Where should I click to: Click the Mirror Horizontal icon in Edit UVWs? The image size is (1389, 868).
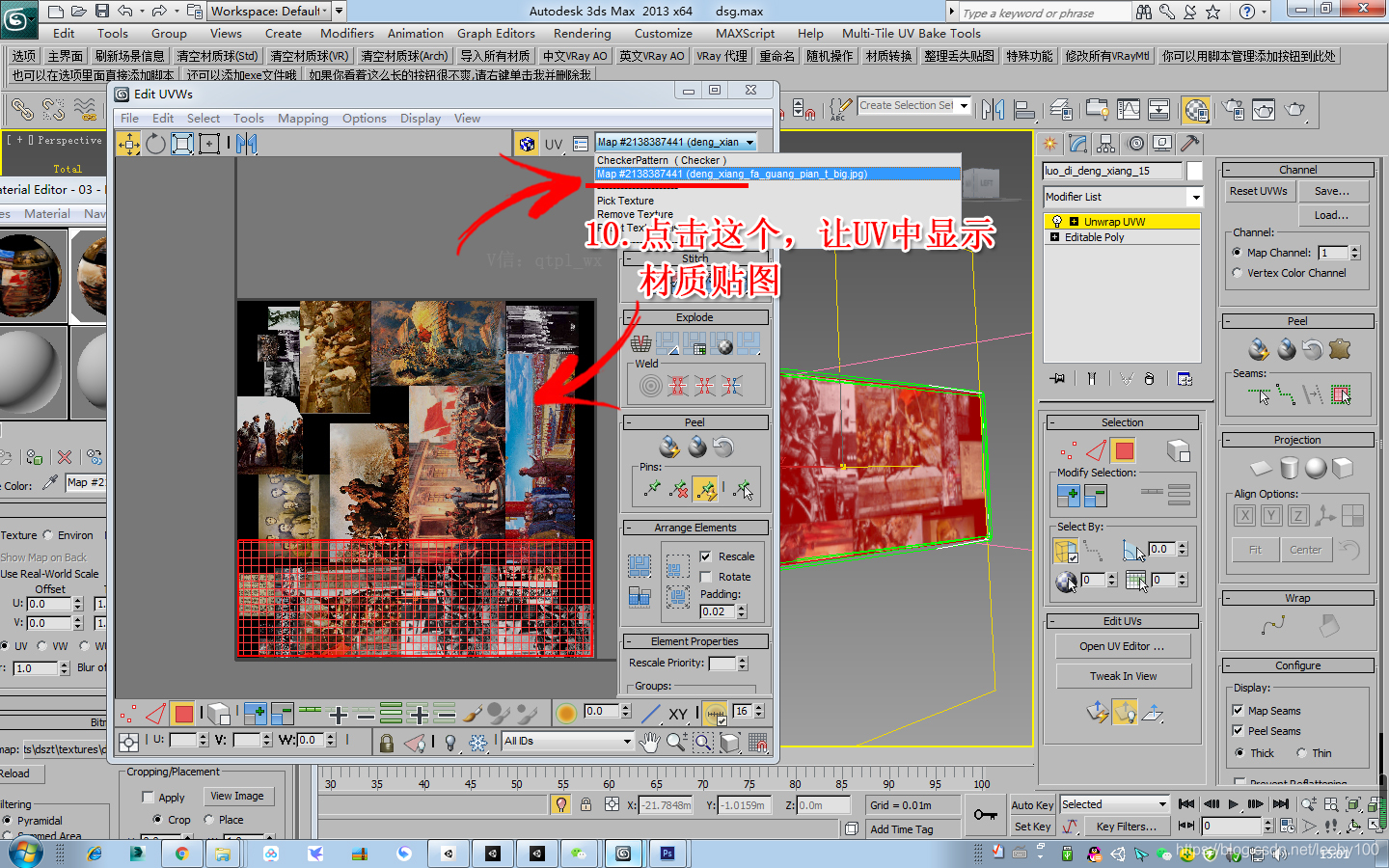click(247, 144)
